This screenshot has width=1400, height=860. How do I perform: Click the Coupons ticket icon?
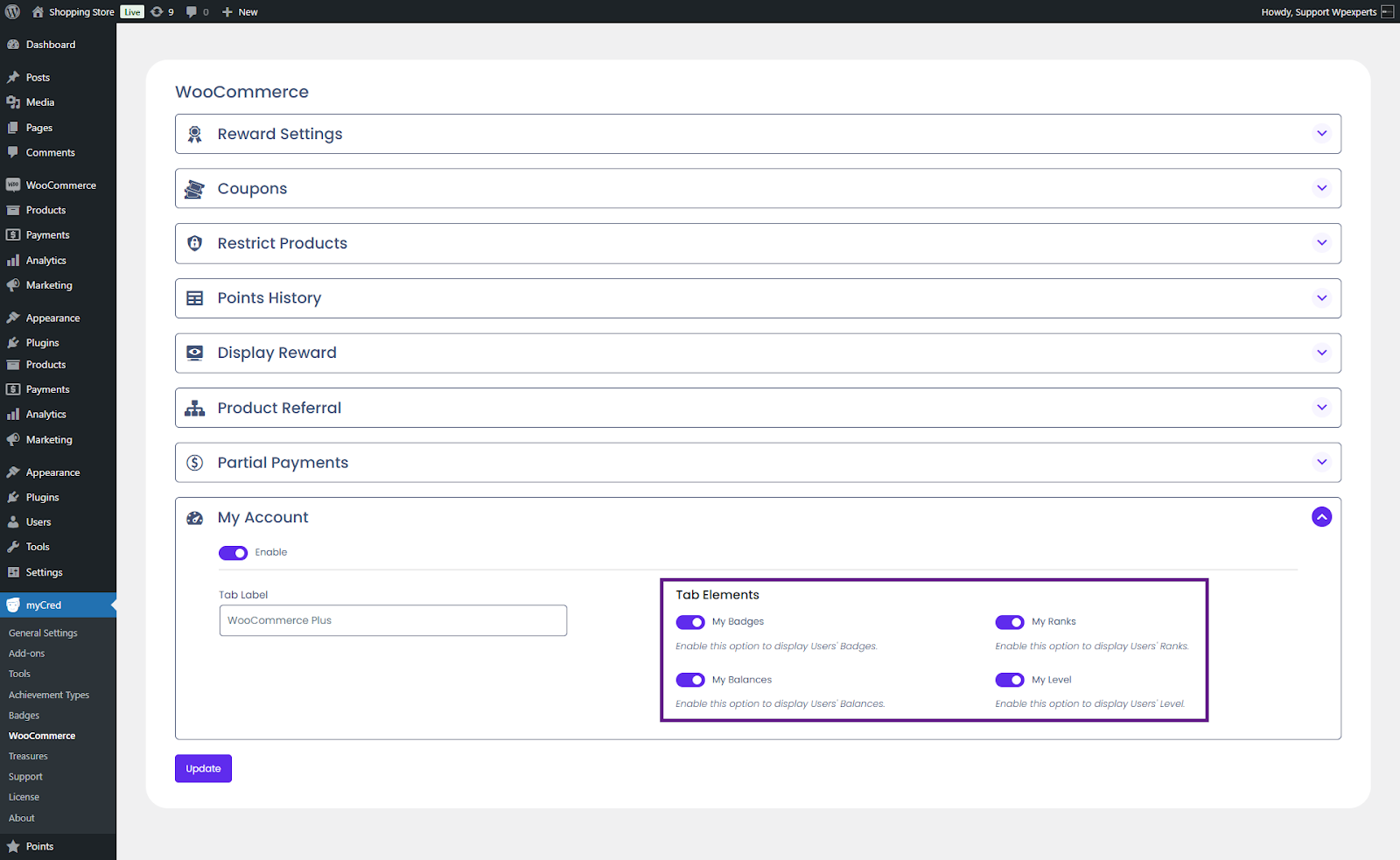(x=195, y=189)
